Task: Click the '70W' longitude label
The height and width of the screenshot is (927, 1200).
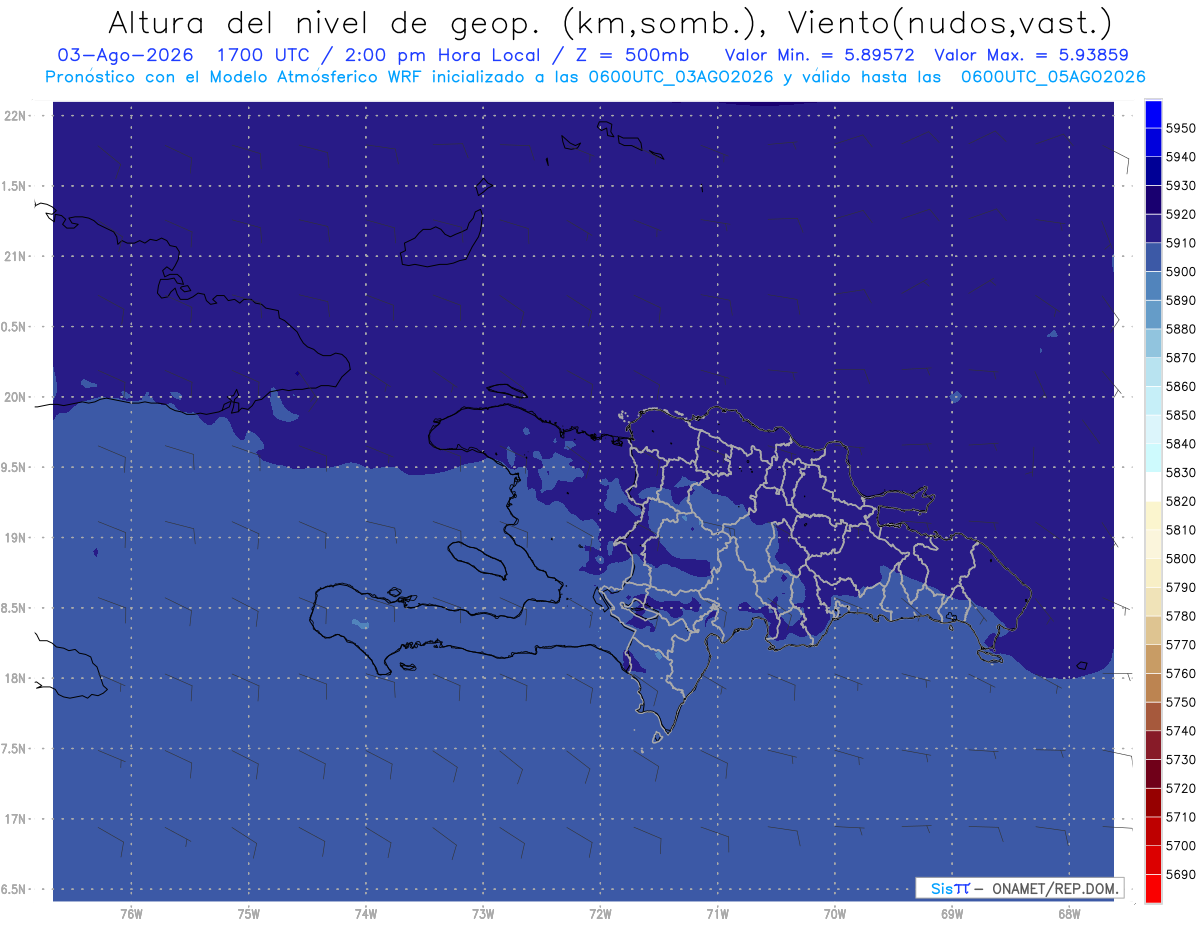Action: click(835, 914)
